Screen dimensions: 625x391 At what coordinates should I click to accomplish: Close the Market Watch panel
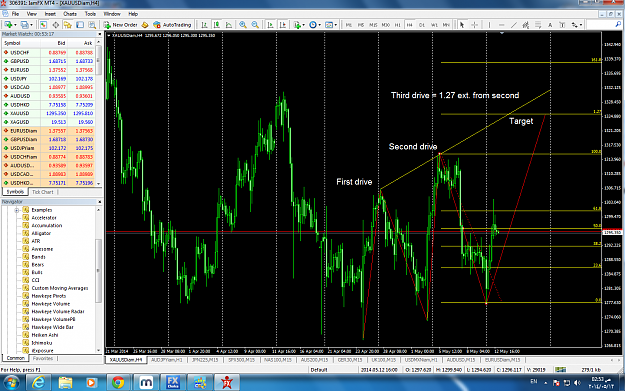point(99,34)
